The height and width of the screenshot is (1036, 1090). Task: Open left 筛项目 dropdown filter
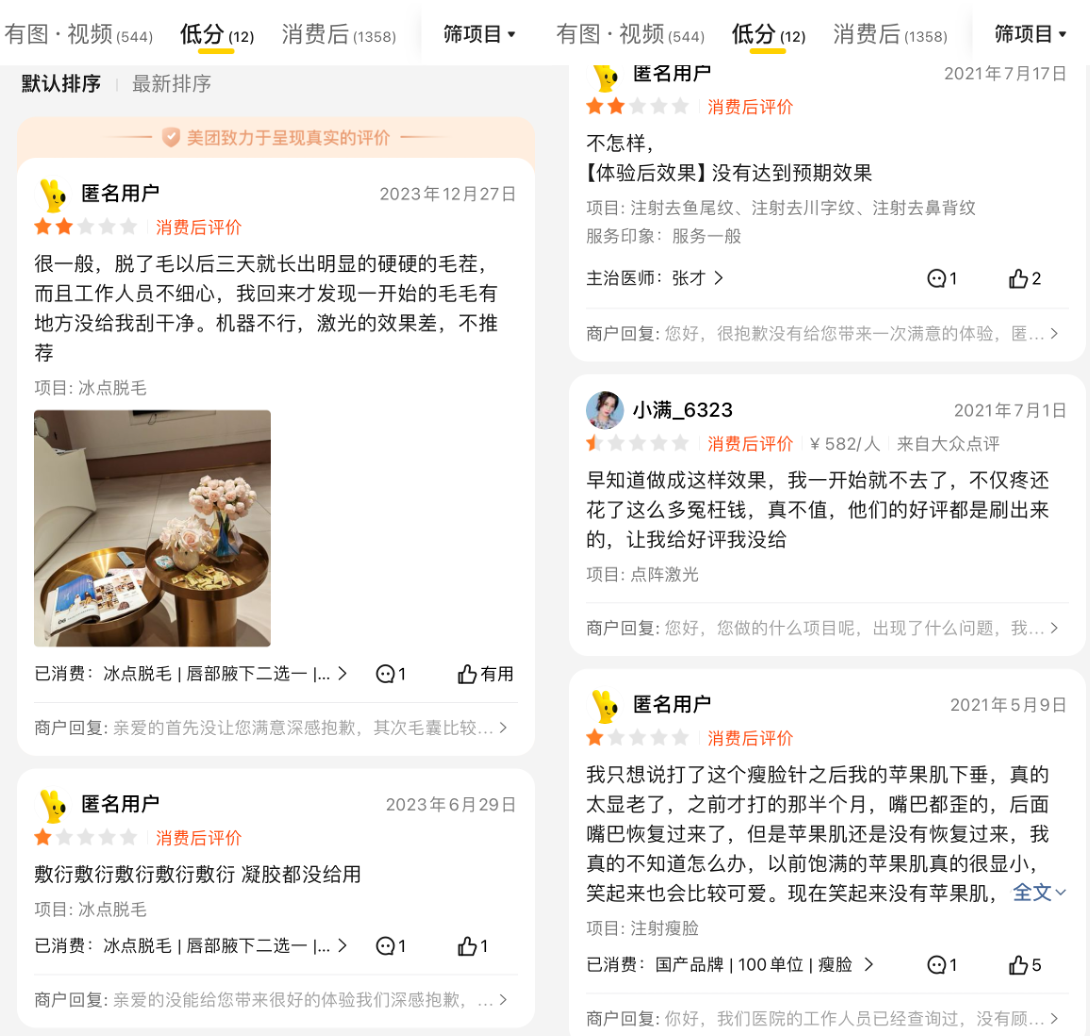pyautogui.click(x=480, y=33)
